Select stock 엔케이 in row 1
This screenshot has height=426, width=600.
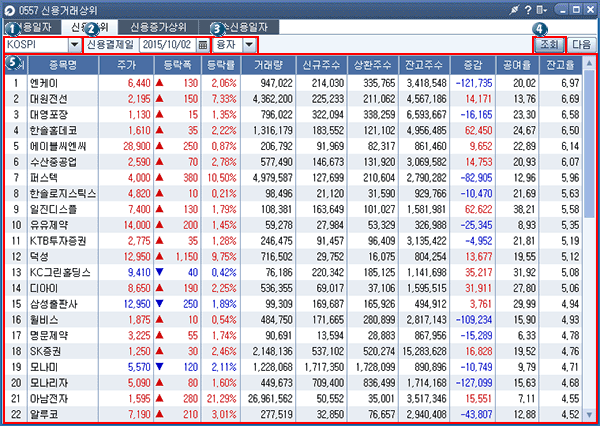pyautogui.click(x=44, y=83)
